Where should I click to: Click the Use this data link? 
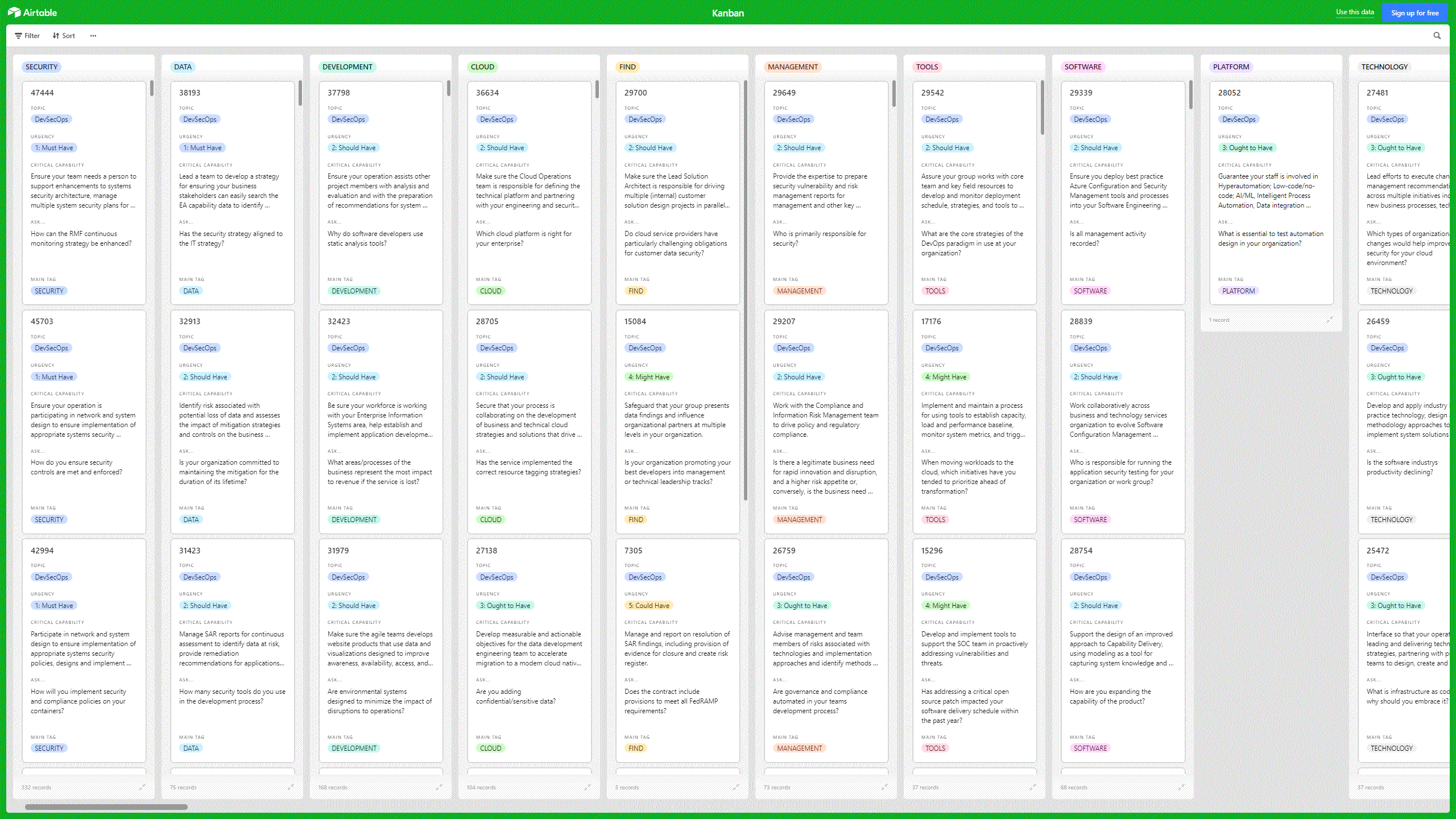(x=1355, y=12)
